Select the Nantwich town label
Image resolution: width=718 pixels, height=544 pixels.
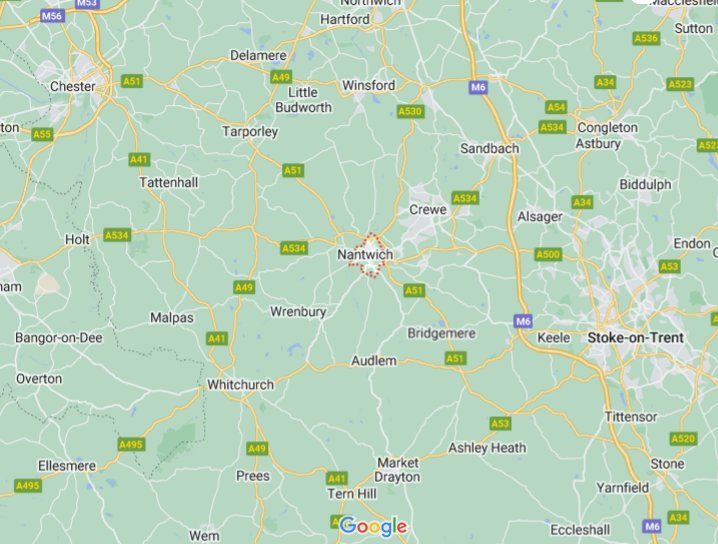[x=365, y=255]
